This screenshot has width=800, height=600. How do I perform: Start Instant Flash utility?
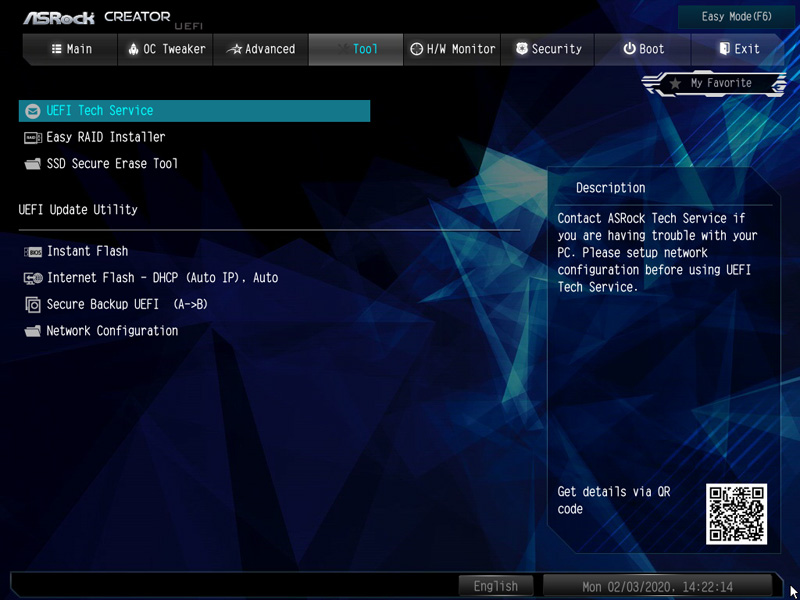coord(87,251)
